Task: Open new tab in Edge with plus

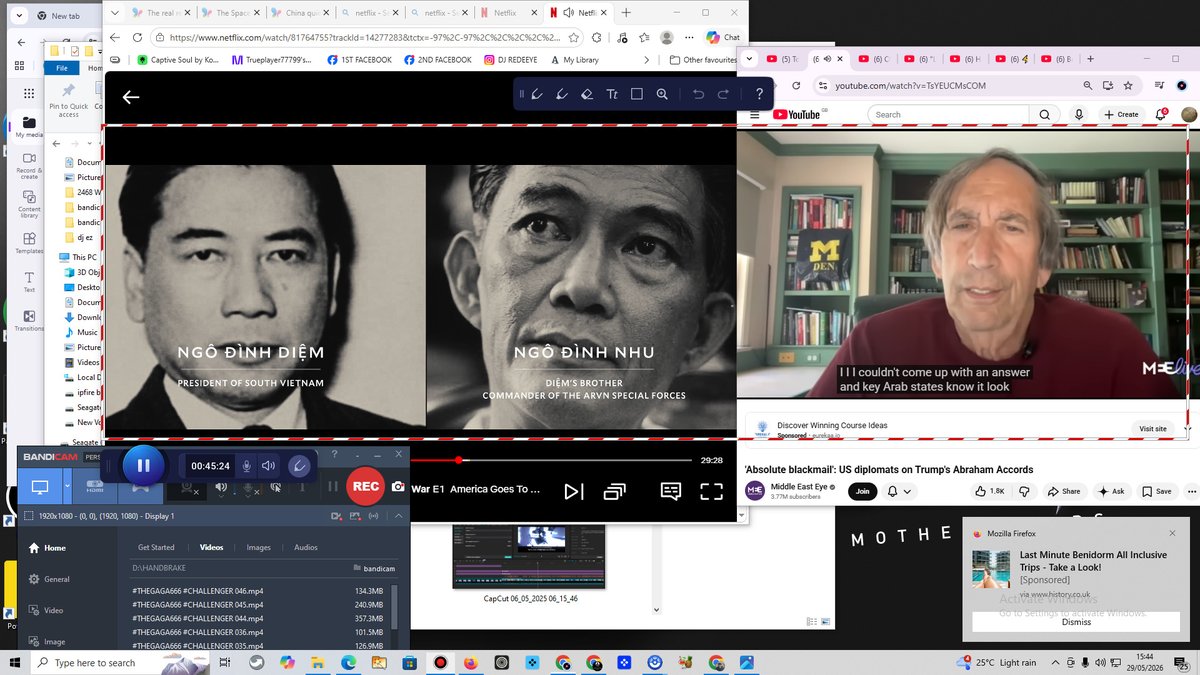Action: [626, 13]
